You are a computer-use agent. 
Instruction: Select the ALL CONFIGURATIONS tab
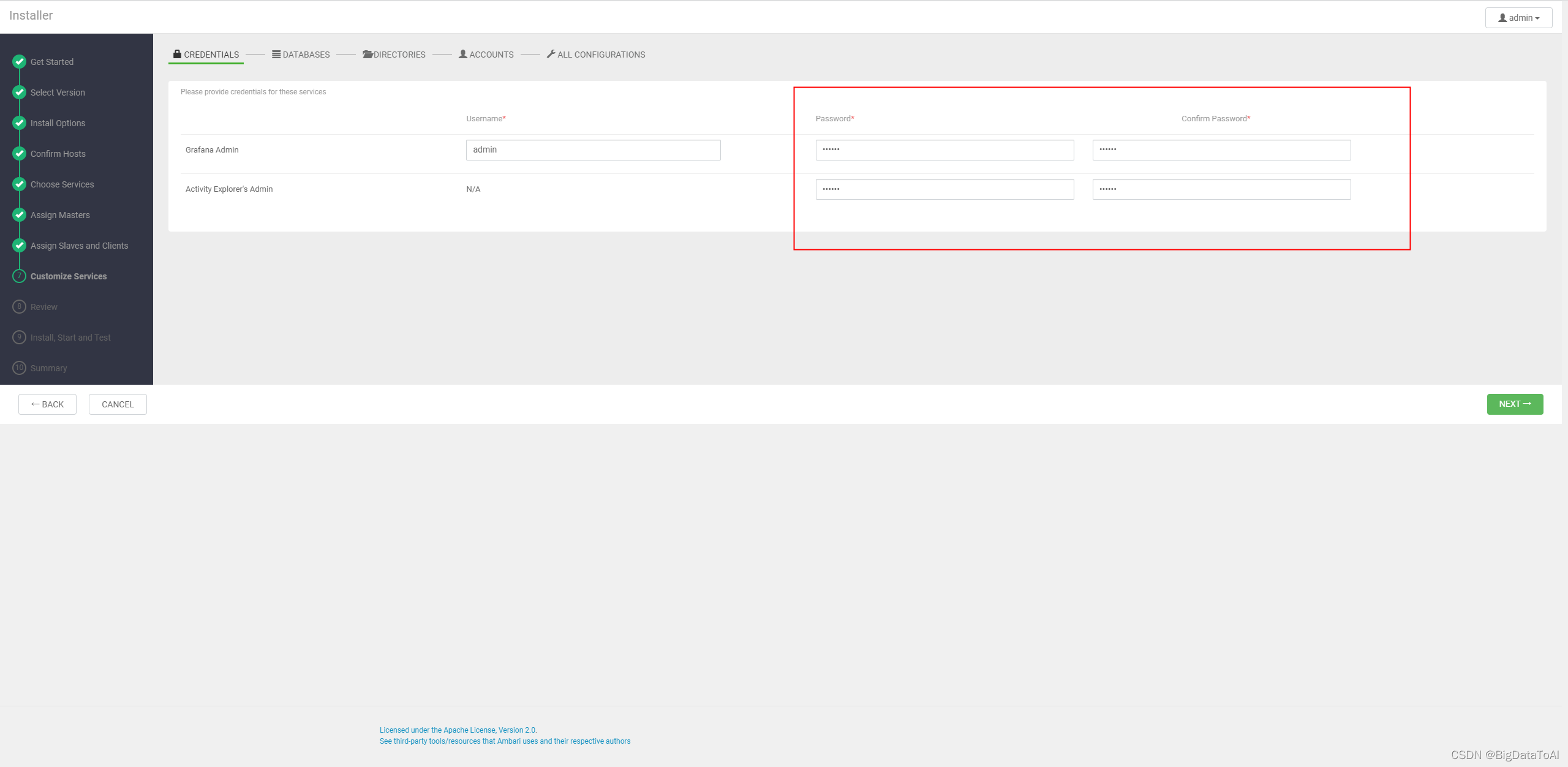[600, 54]
